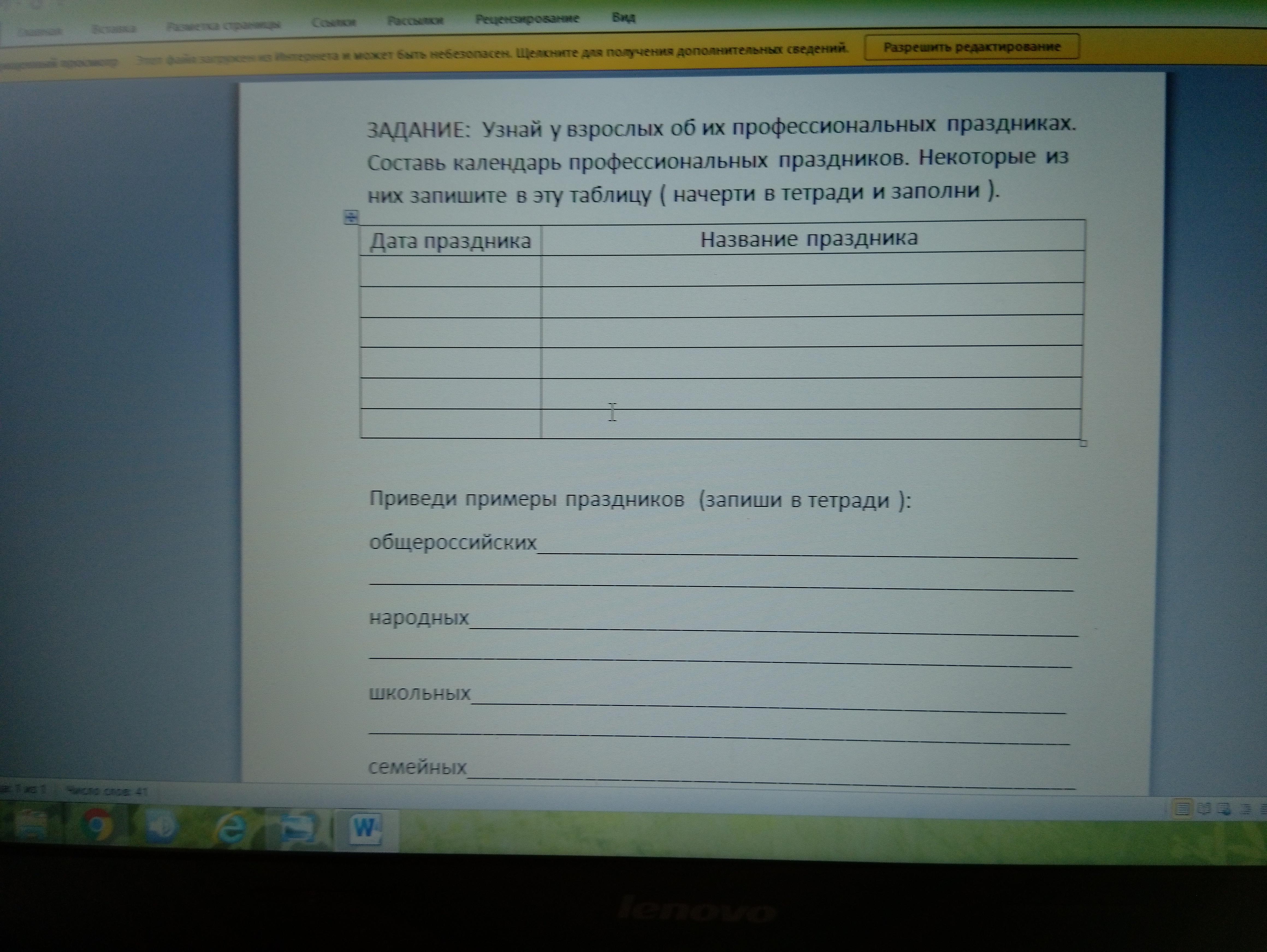Screen dimensions: 1267x952
Task: Open the Рецензирование ribbon tab
Action: point(526,19)
